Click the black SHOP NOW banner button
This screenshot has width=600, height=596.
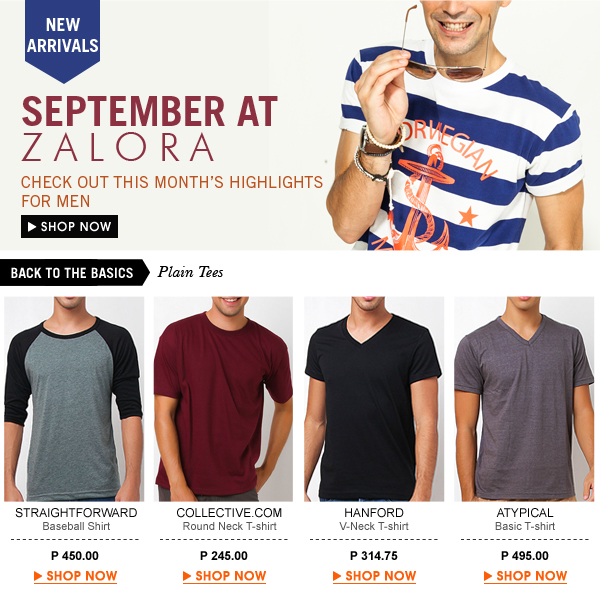(69, 226)
